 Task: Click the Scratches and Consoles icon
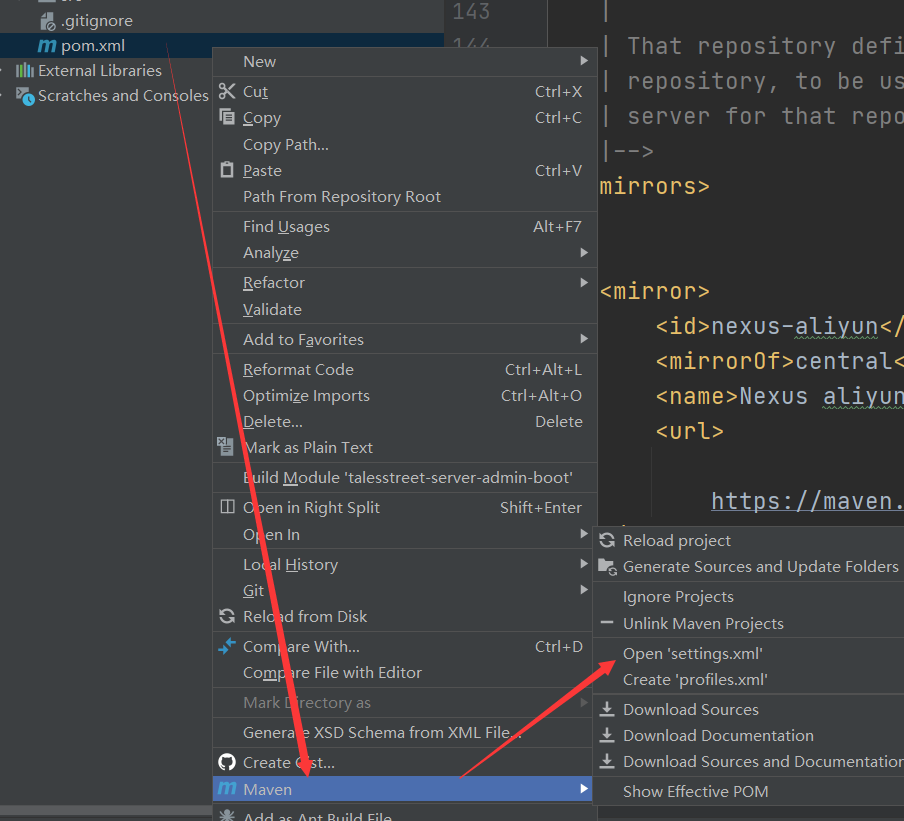(25, 96)
